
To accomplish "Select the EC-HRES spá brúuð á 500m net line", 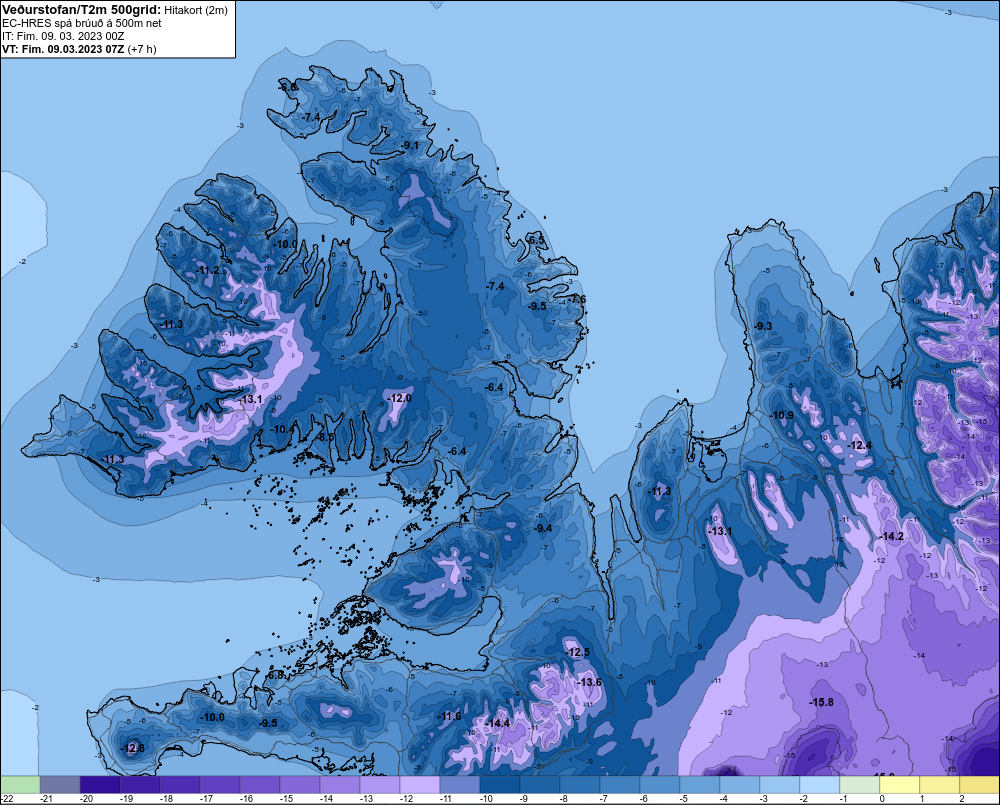I will [82, 23].
